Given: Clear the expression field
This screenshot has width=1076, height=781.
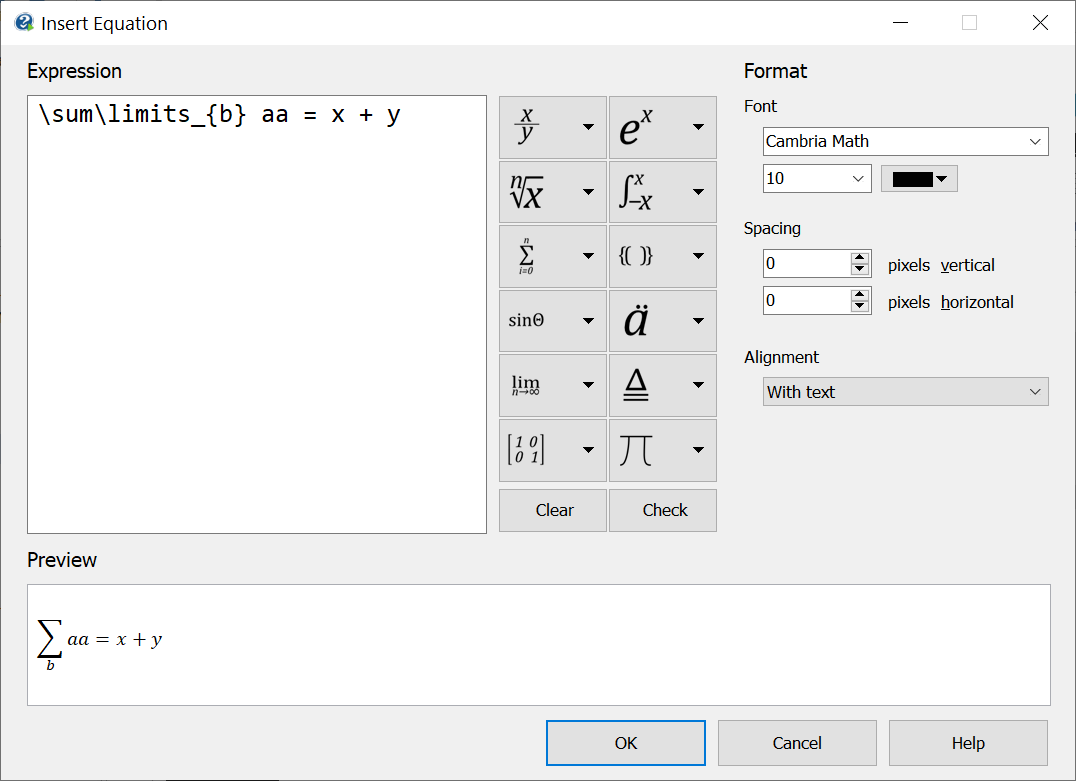Looking at the screenshot, I should click(x=552, y=510).
